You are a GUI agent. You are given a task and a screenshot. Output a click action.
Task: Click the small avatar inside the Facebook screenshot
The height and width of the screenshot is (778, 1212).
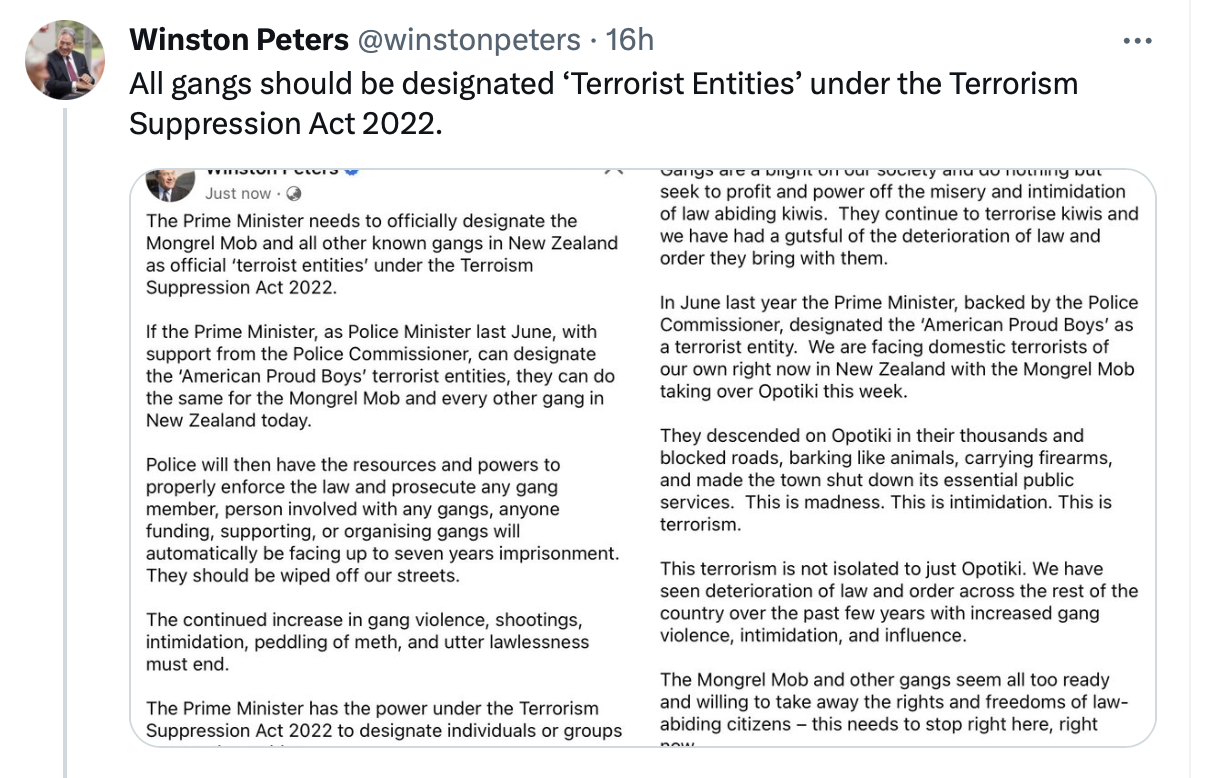coord(170,184)
